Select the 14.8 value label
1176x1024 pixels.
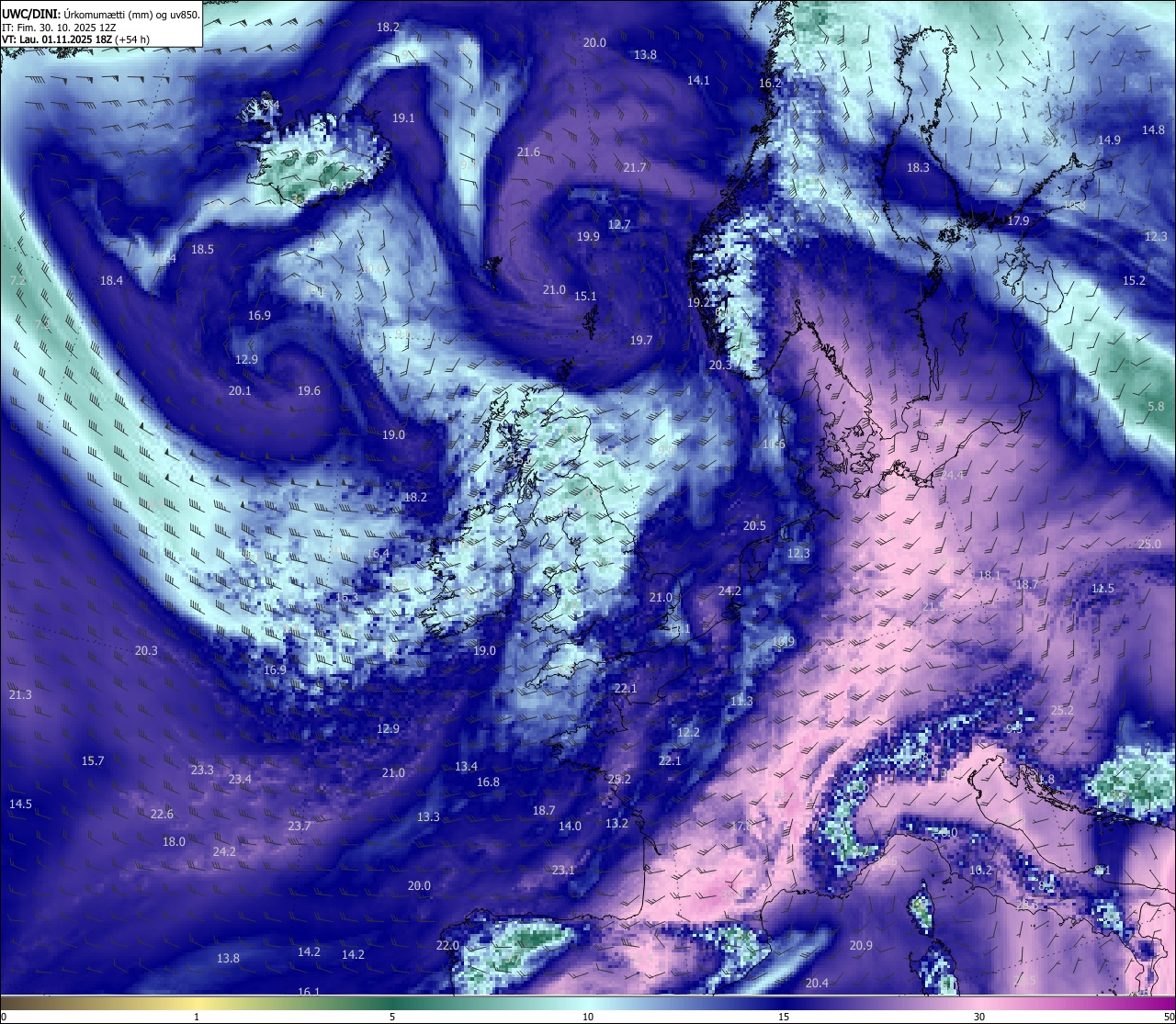1153,130
